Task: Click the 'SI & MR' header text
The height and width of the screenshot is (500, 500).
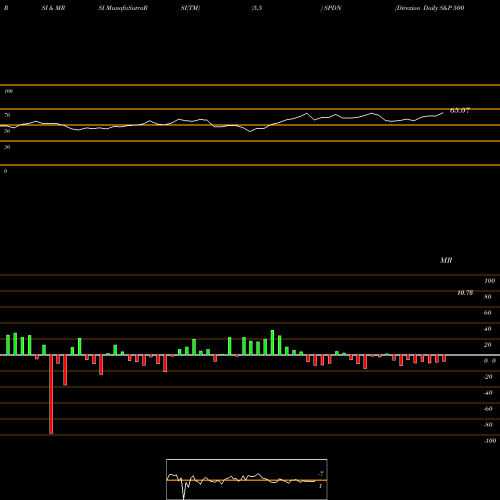Action: click(53, 8)
